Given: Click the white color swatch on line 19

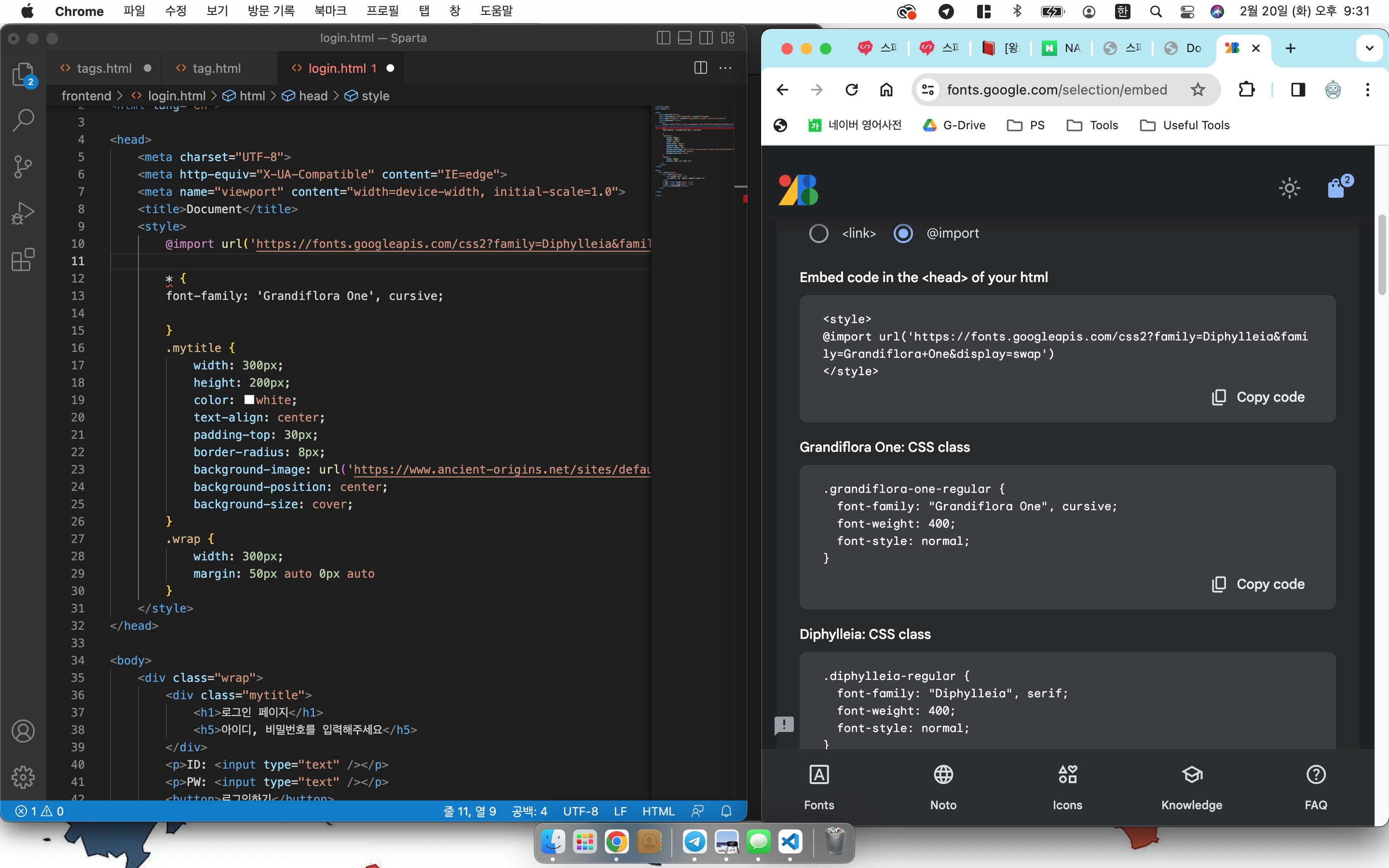Looking at the screenshot, I should click(x=249, y=400).
